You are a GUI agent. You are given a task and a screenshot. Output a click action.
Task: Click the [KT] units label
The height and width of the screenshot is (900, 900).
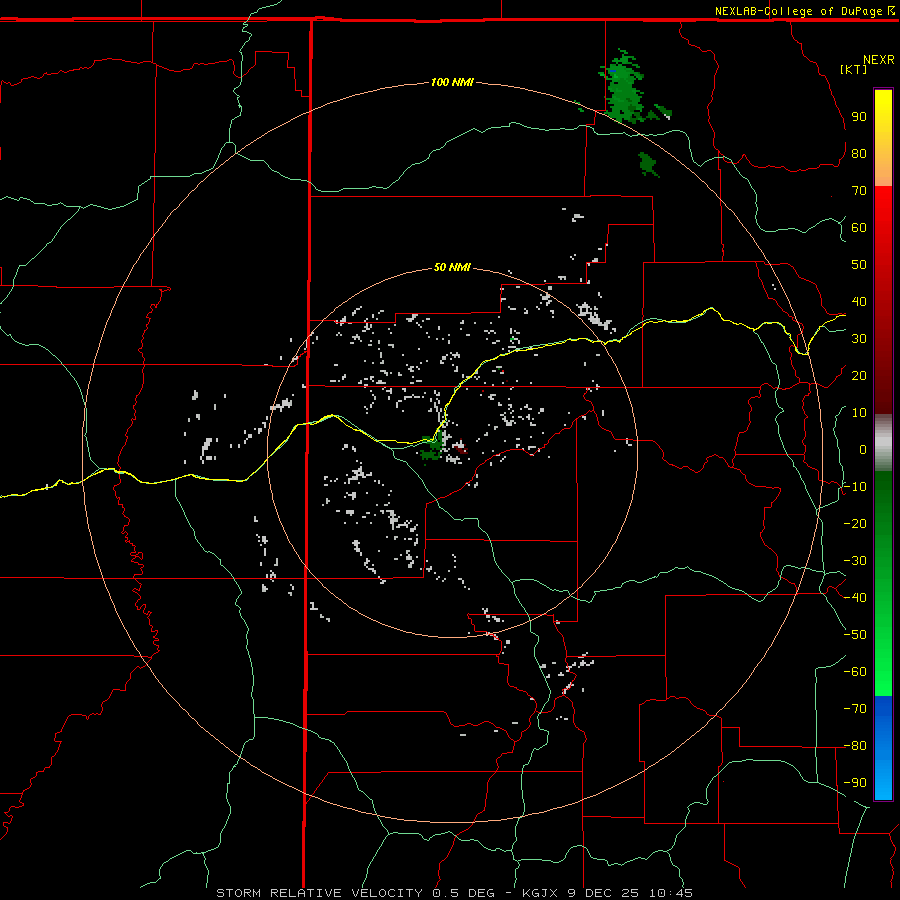point(853,69)
